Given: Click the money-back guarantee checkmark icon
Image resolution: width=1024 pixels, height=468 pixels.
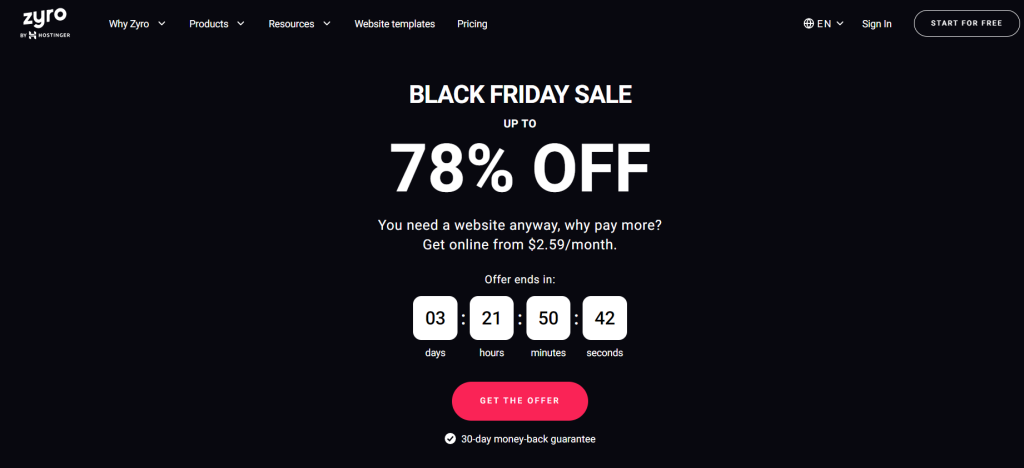Looking at the screenshot, I should tap(450, 439).
